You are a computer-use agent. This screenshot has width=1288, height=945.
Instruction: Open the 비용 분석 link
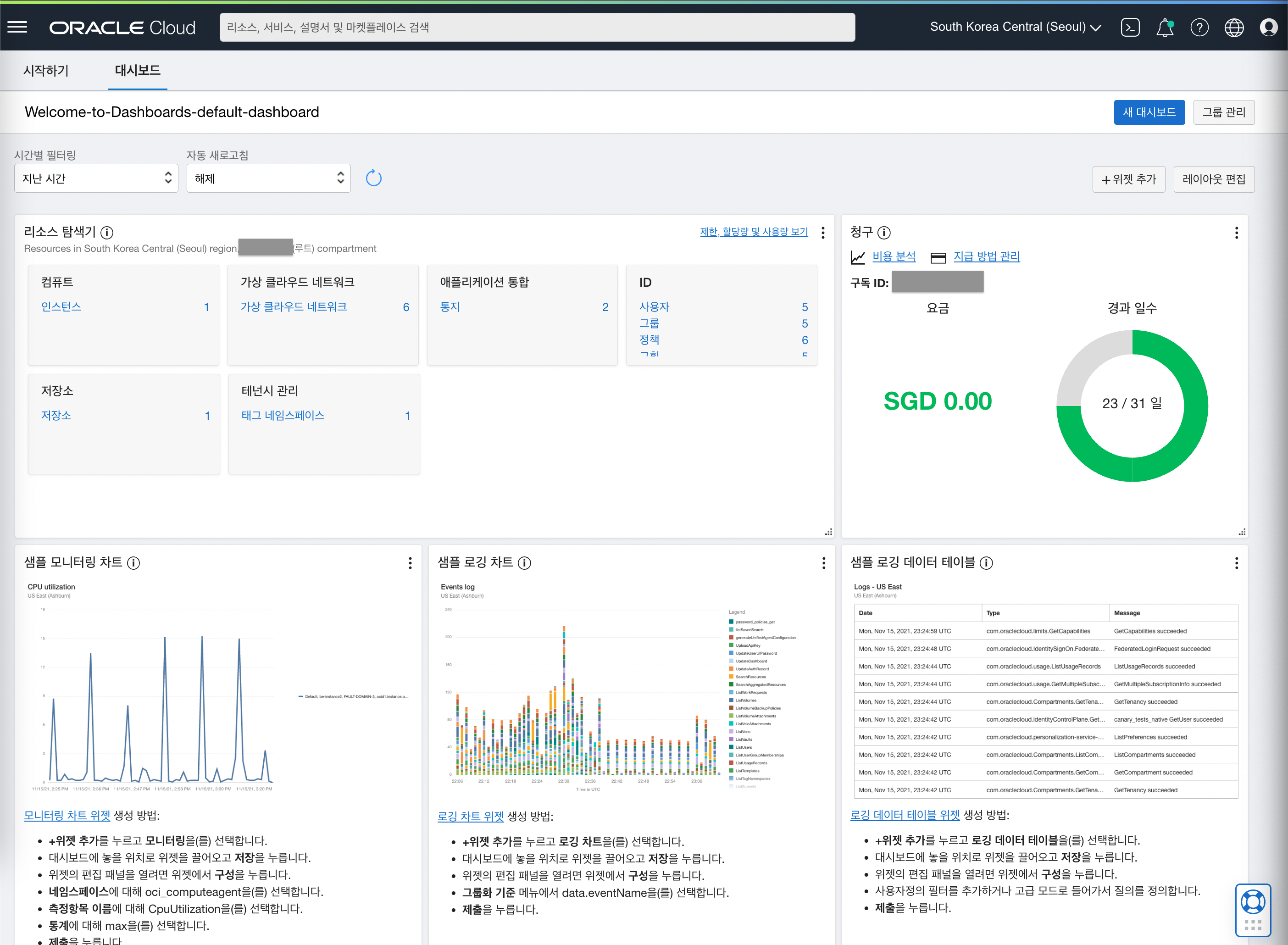(x=894, y=257)
